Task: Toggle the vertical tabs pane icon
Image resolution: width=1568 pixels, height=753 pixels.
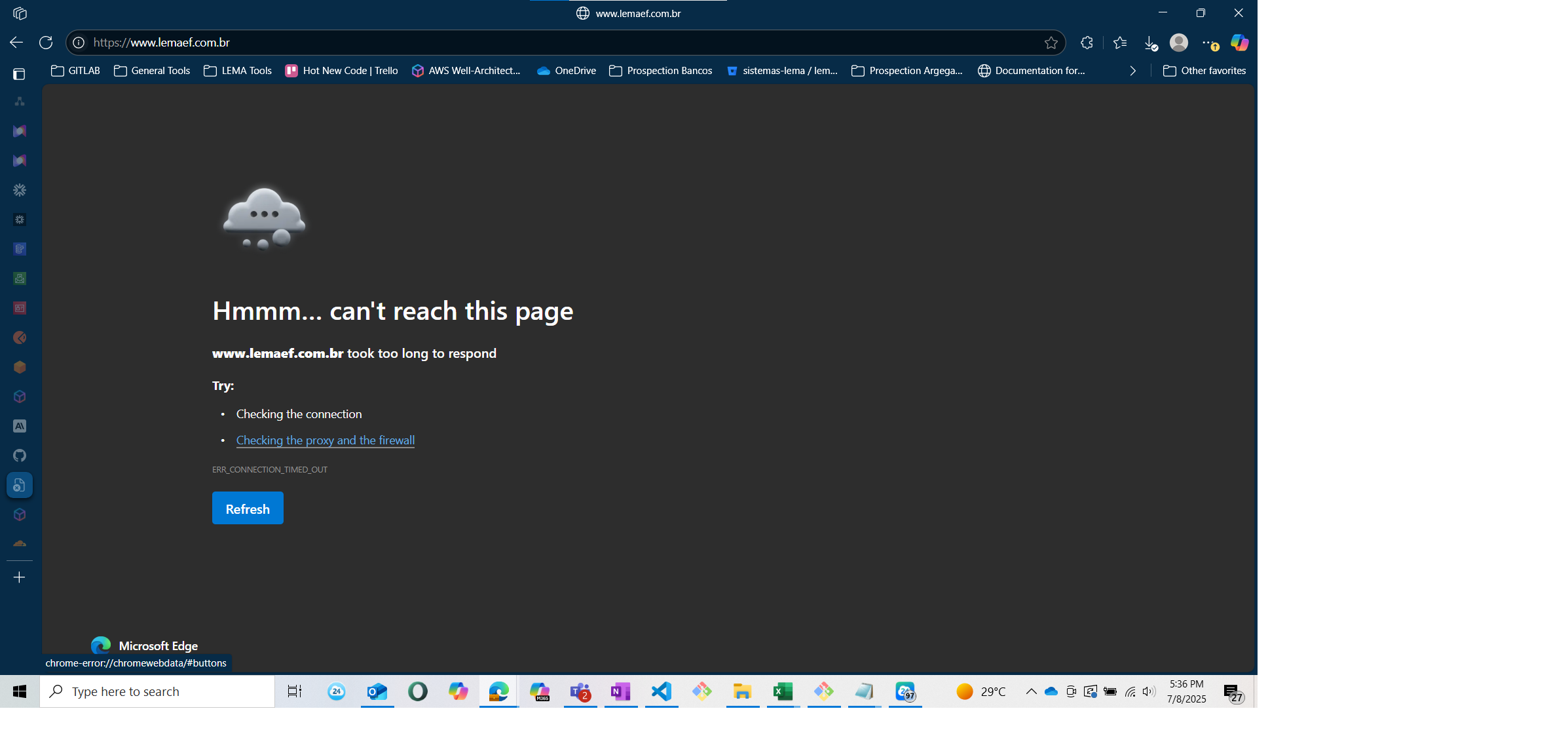Action: [19, 74]
